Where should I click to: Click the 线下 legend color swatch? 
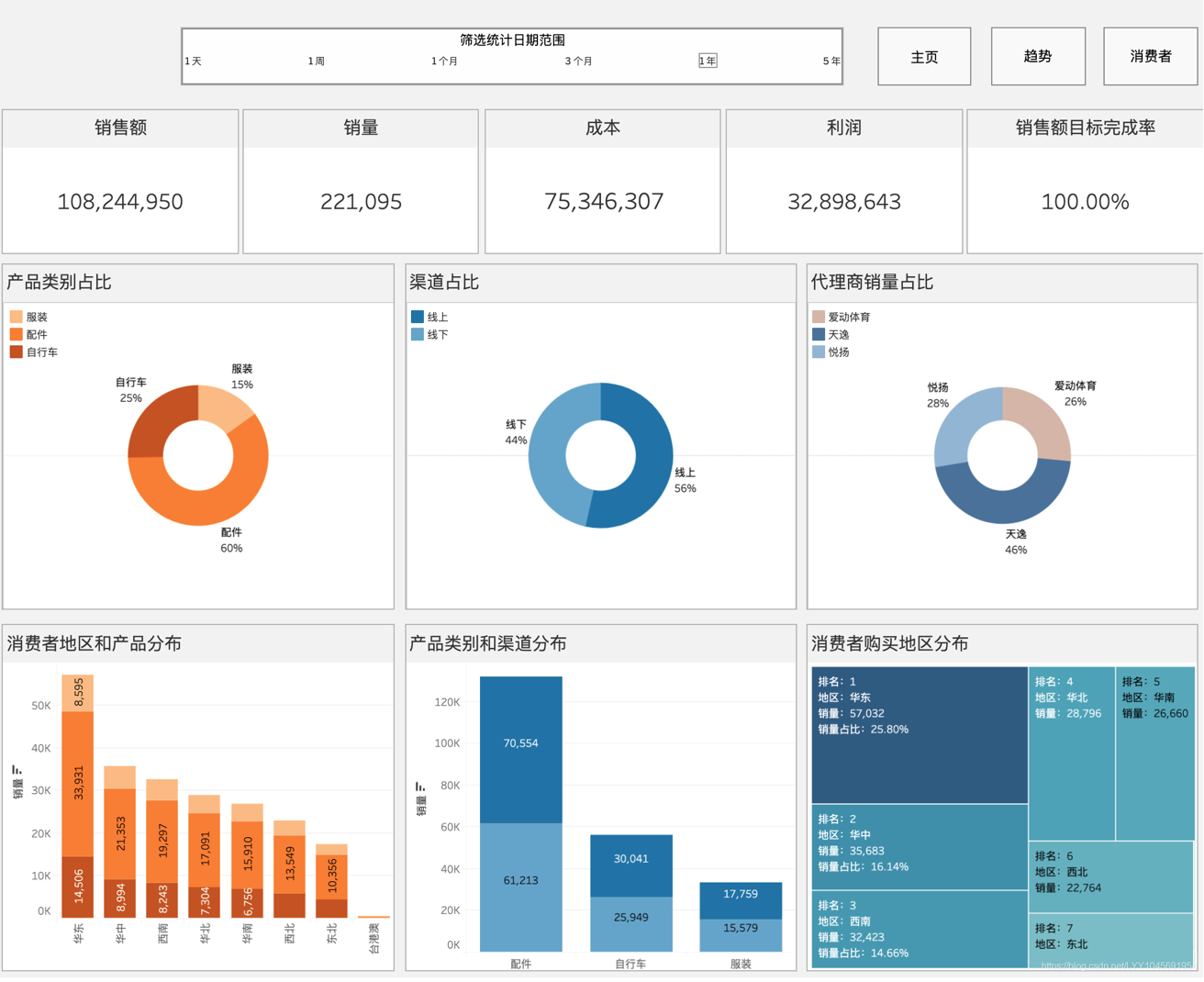click(418, 334)
